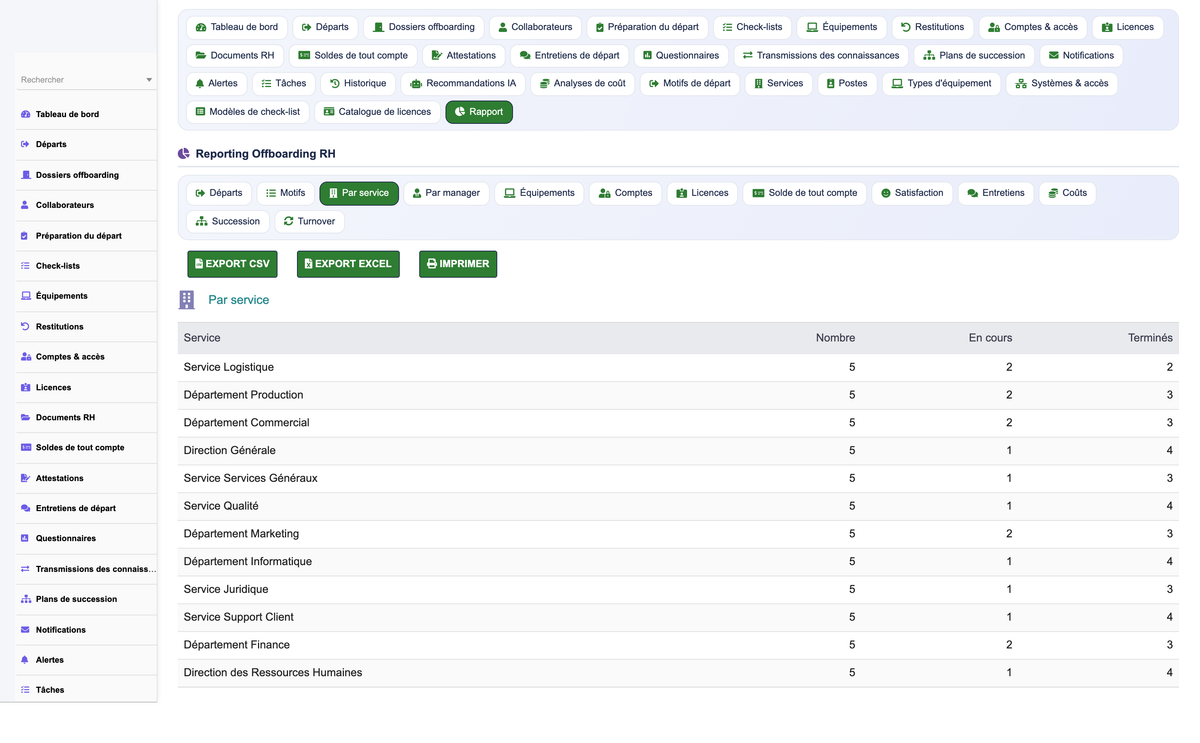Switch to the Par manager report tab
Screen dimensions: 1200x743
click(x=446, y=193)
